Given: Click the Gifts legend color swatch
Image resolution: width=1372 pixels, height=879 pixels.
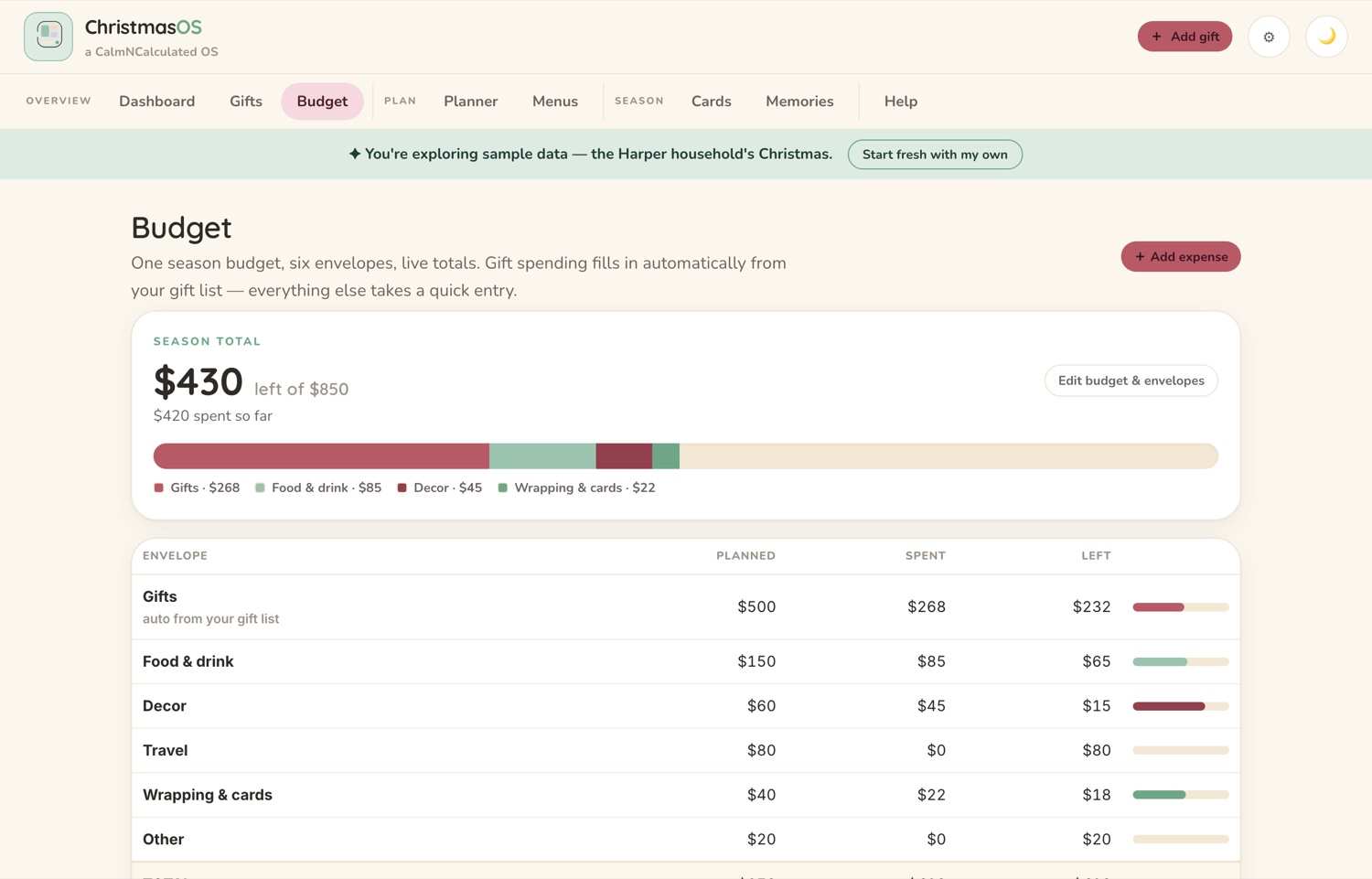Looking at the screenshot, I should click(x=158, y=488).
